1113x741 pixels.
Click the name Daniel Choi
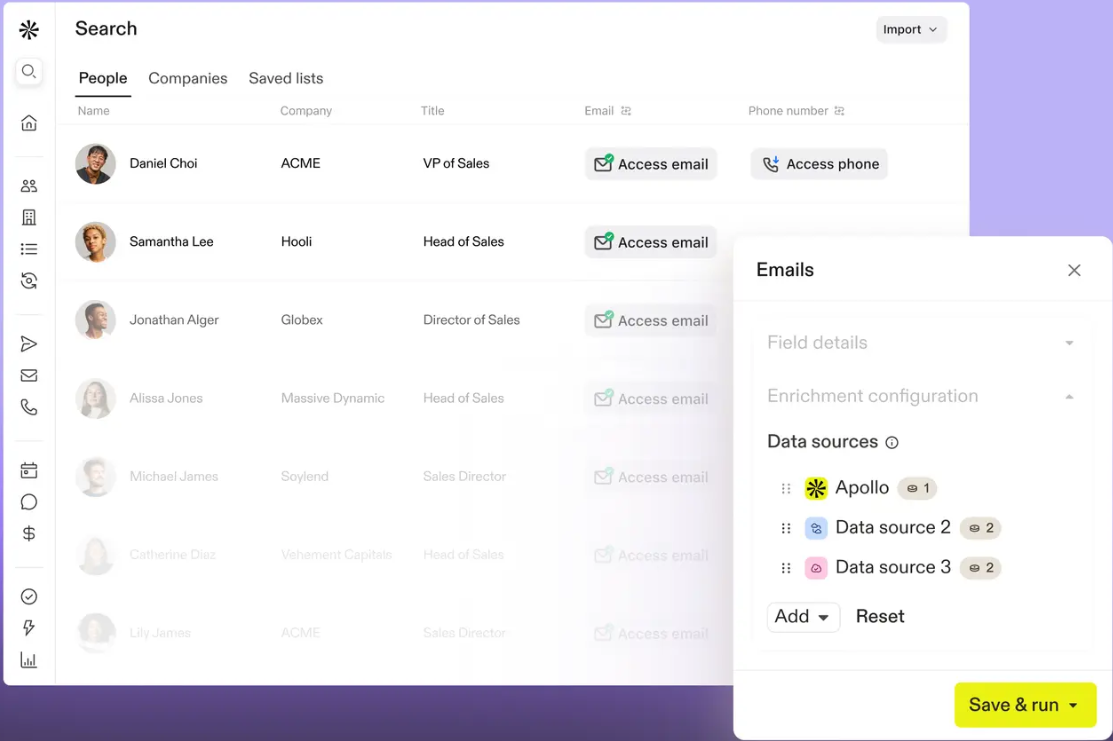coord(163,163)
